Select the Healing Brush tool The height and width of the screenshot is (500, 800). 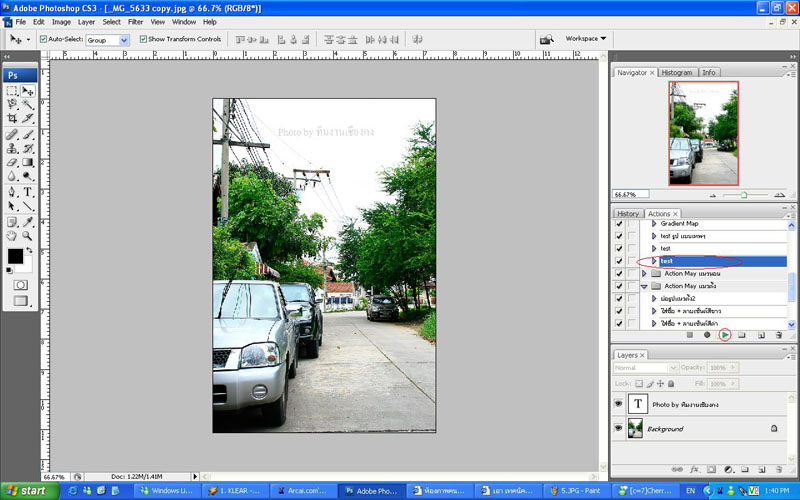click(12, 135)
